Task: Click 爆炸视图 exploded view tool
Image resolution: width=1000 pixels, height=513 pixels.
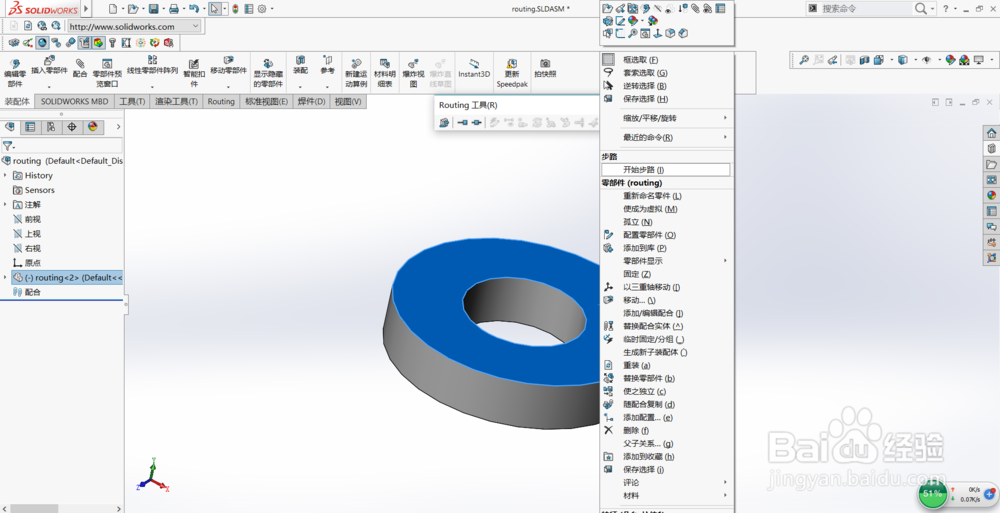Action: point(413,73)
